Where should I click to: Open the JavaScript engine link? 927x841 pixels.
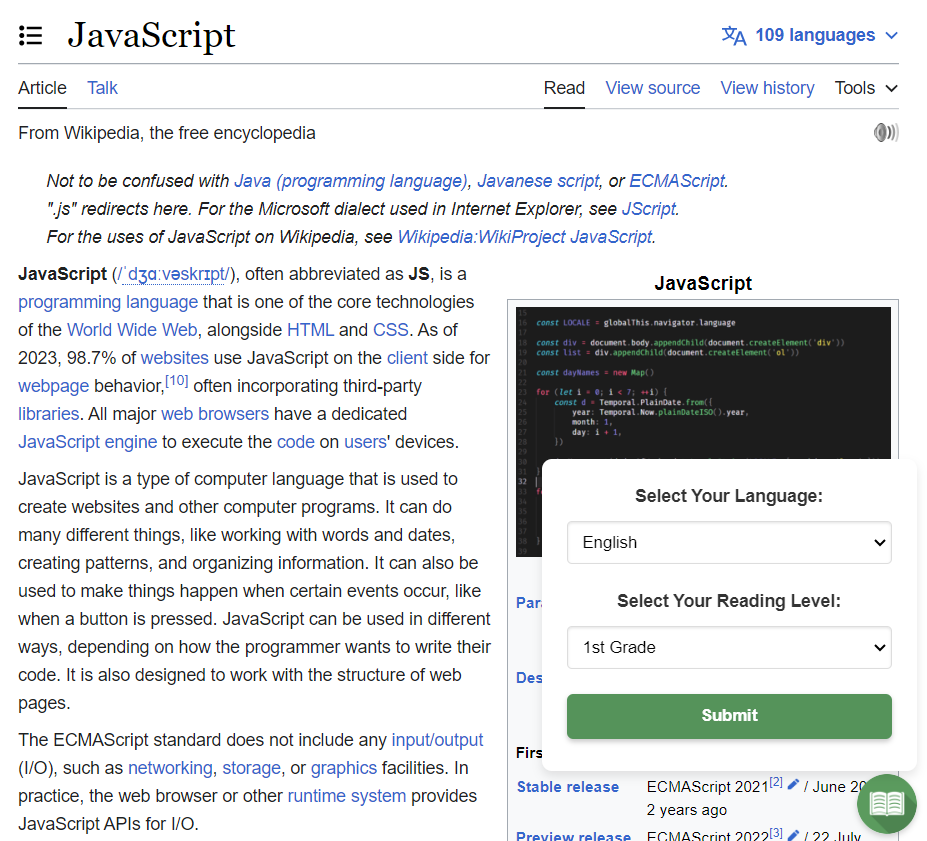pos(87,442)
